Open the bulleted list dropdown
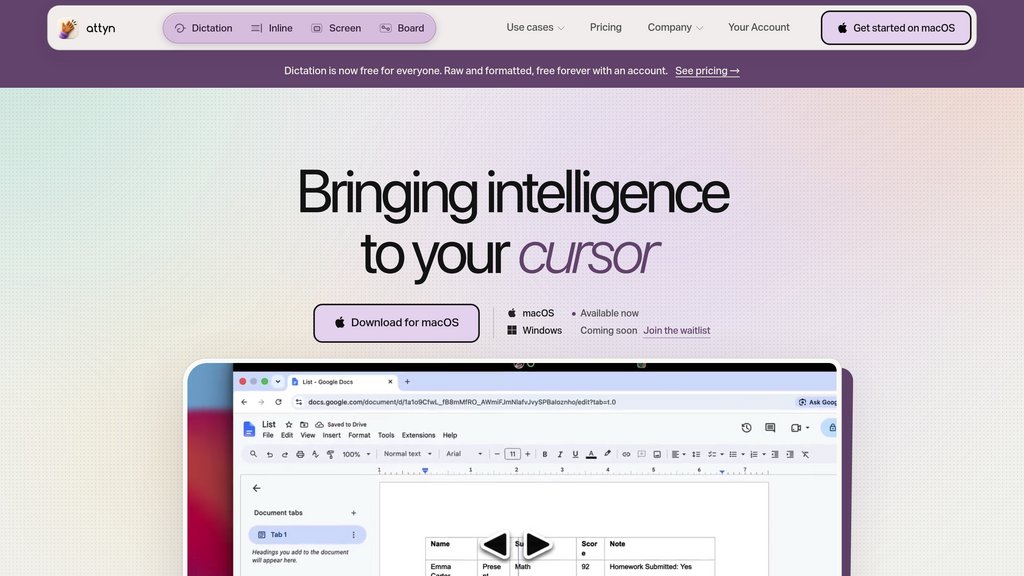Screen dimensions: 1024x576 [x=737, y=455]
